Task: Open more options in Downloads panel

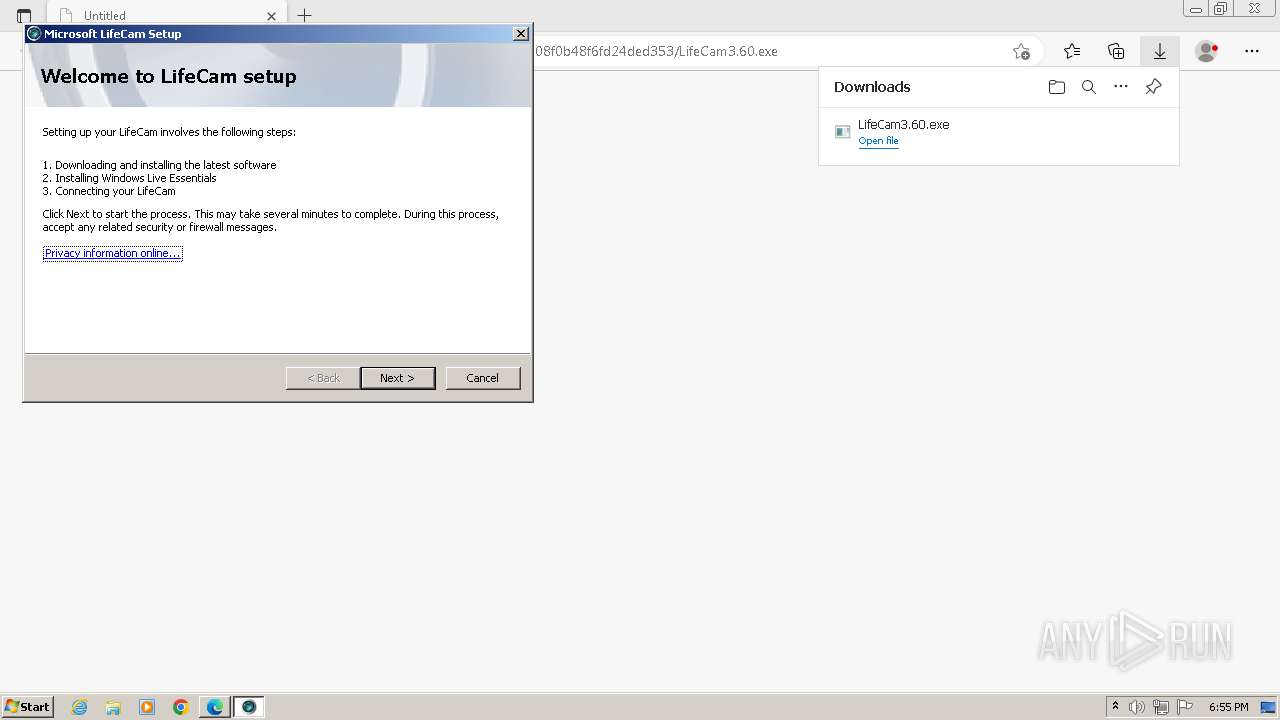Action: pos(1121,87)
